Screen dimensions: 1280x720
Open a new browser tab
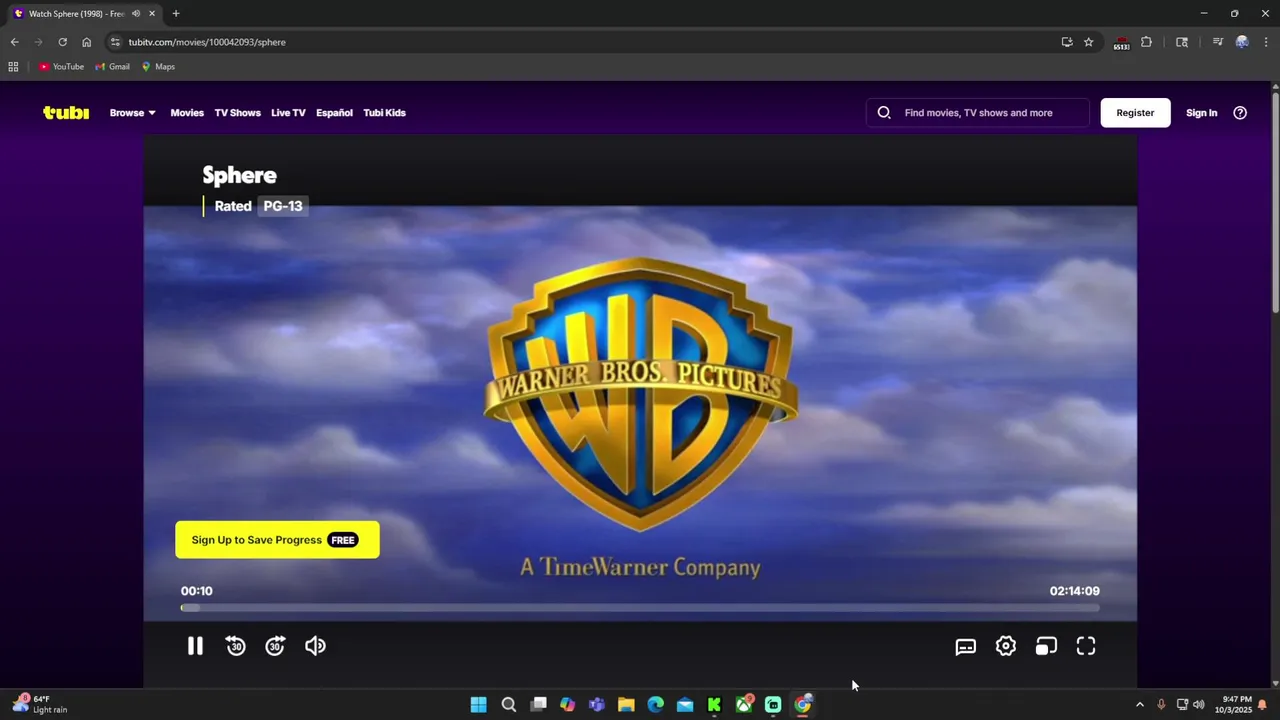pyautogui.click(x=176, y=14)
